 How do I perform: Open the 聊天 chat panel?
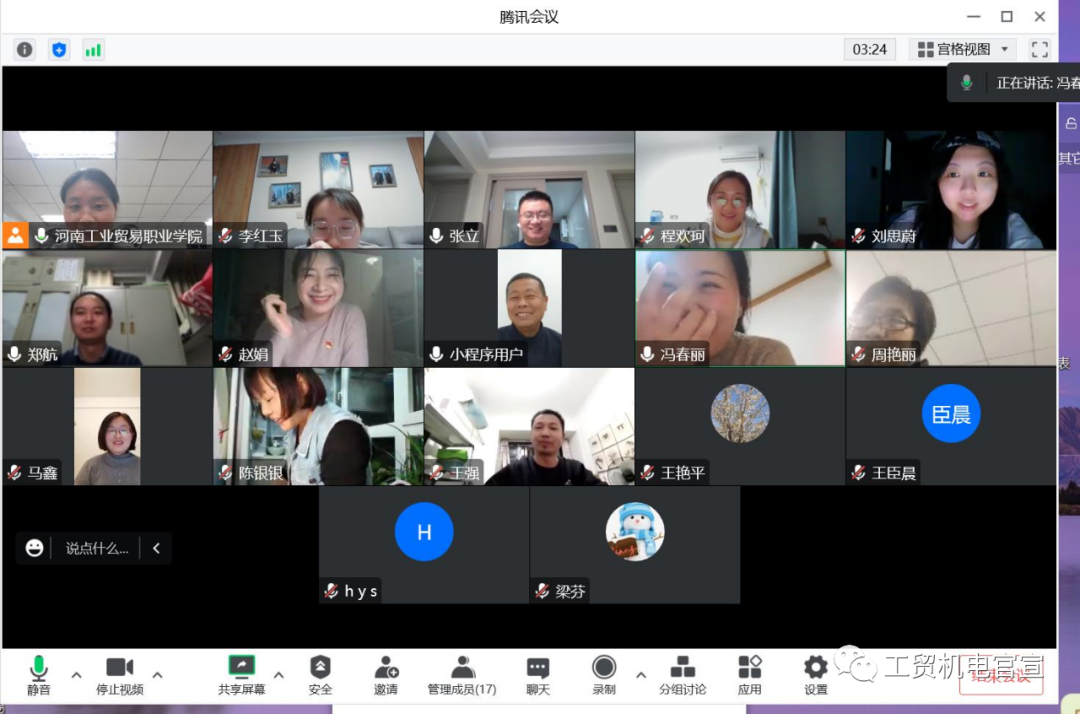538,675
